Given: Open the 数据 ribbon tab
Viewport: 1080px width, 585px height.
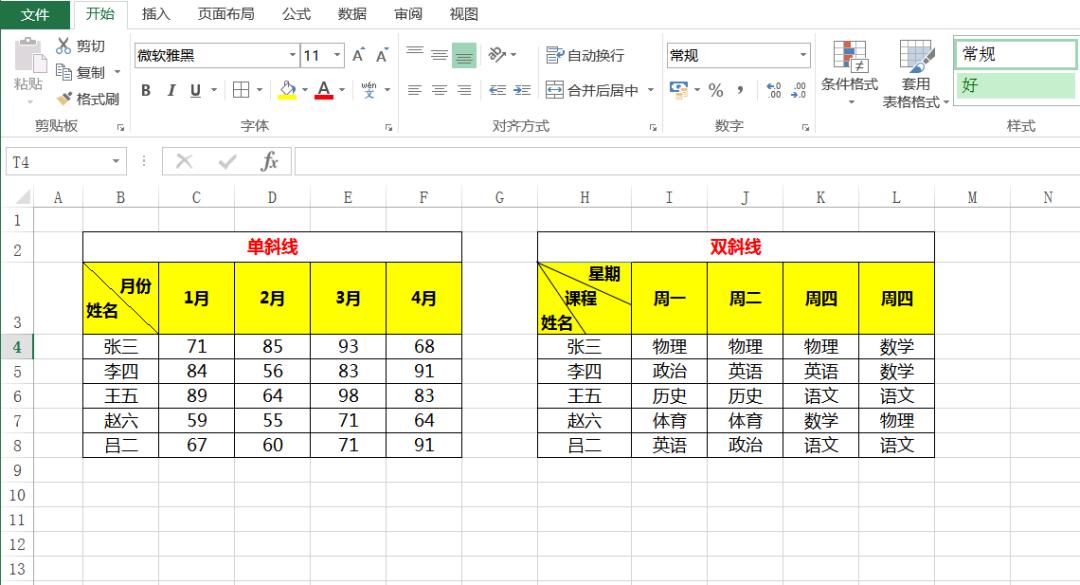Looking at the screenshot, I should [352, 14].
